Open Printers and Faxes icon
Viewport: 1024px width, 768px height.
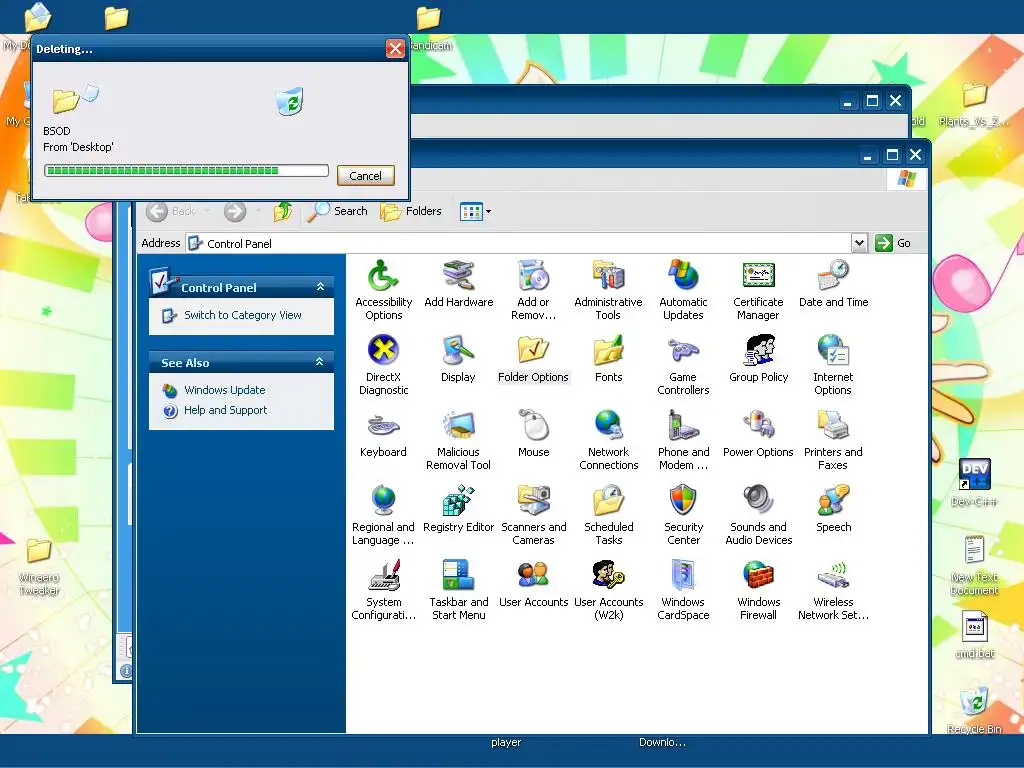point(833,440)
